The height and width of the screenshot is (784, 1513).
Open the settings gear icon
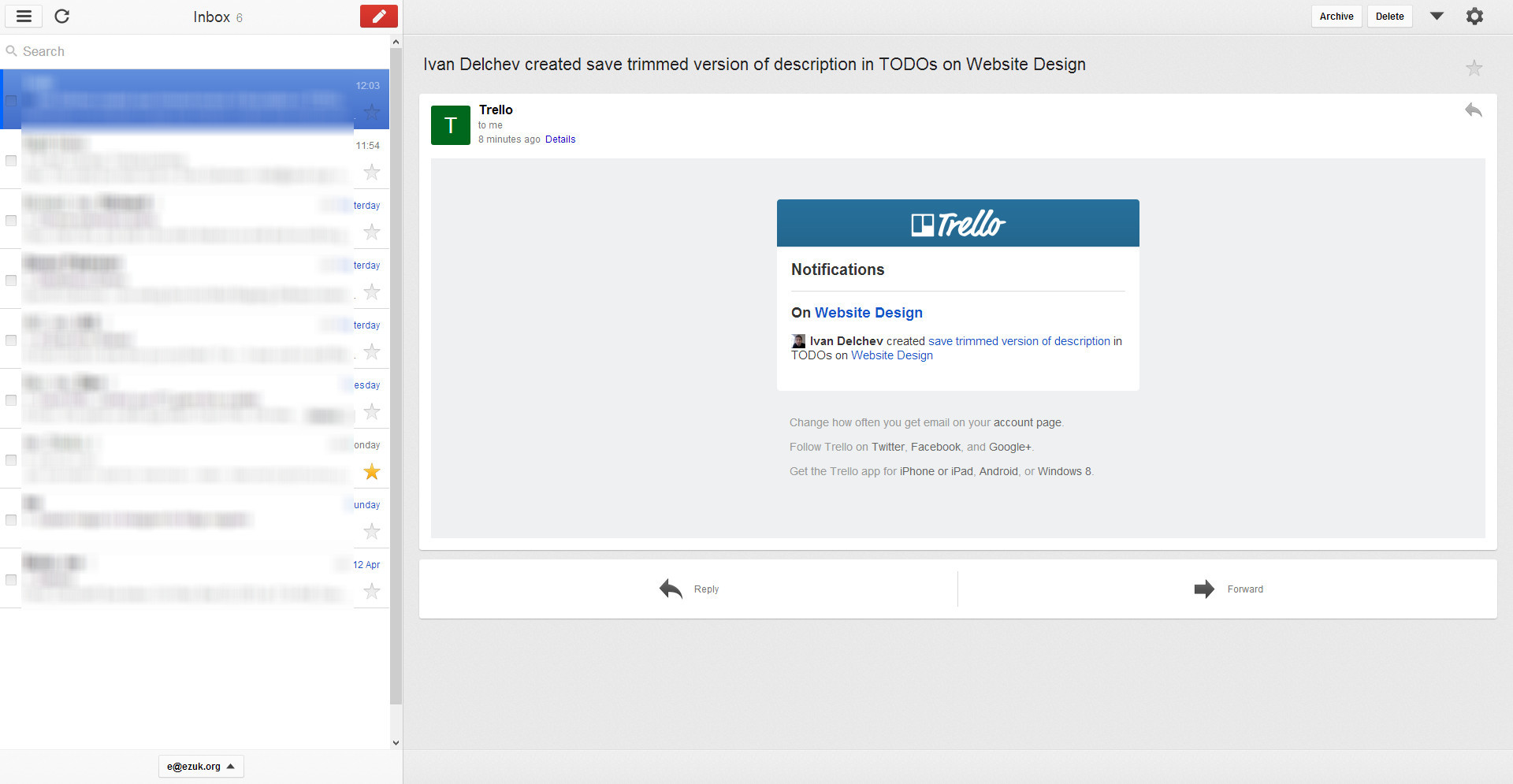point(1474,16)
